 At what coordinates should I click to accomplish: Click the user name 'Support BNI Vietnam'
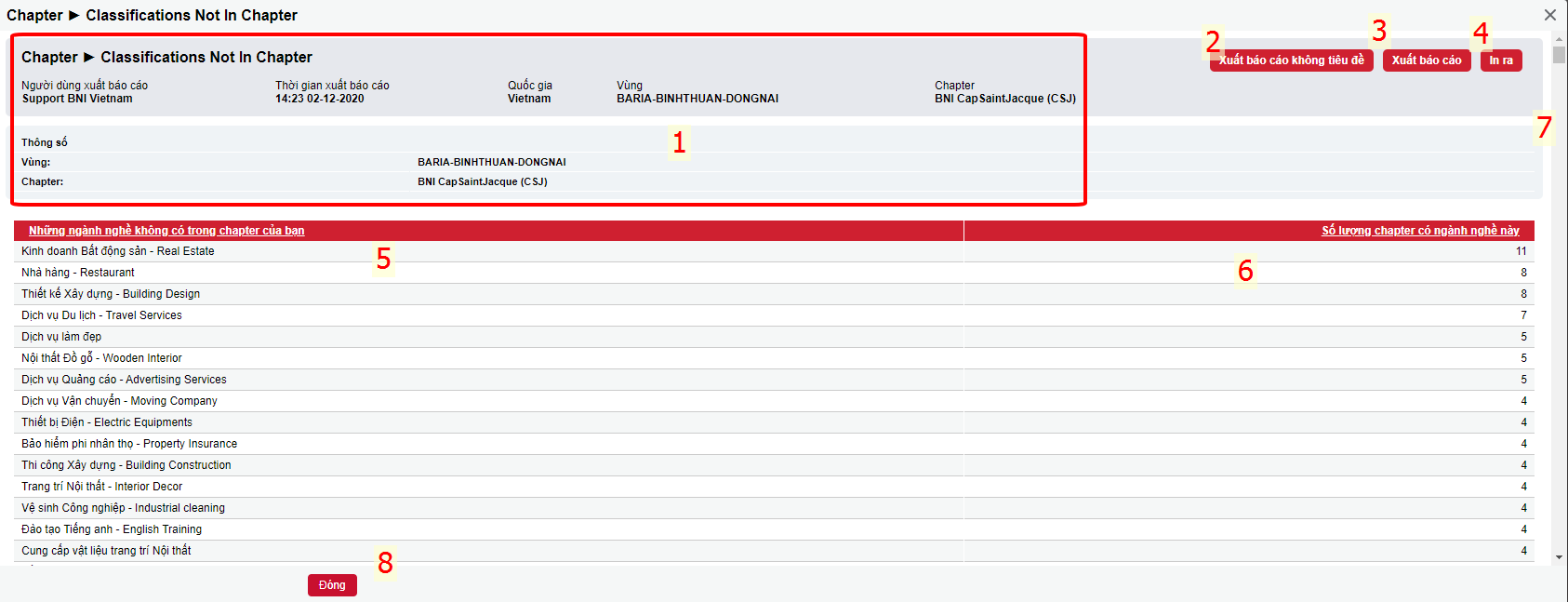click(x=77, y=99)
